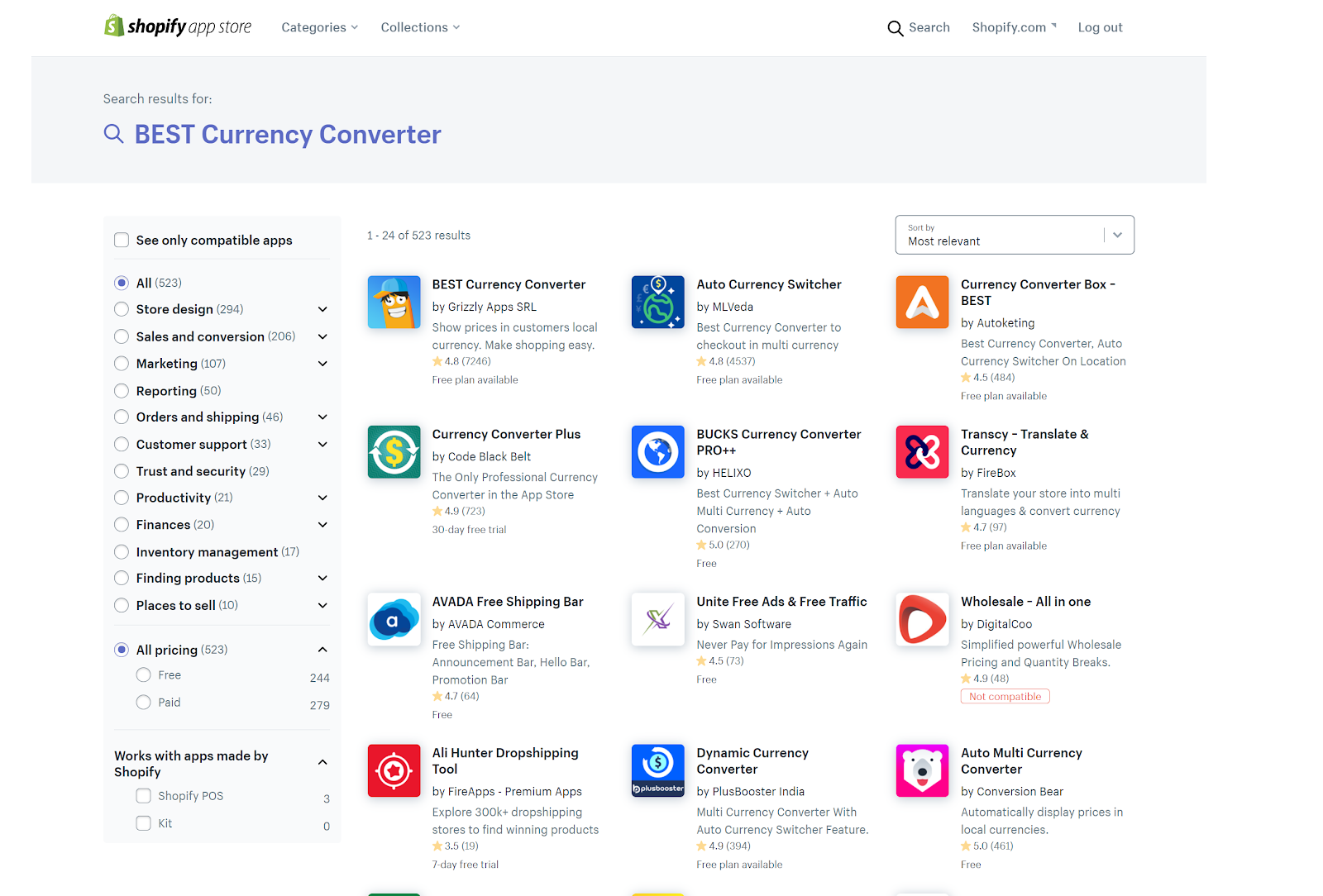
Task: Open Currency Converter Plus app icon
Action: coord(394,452)
